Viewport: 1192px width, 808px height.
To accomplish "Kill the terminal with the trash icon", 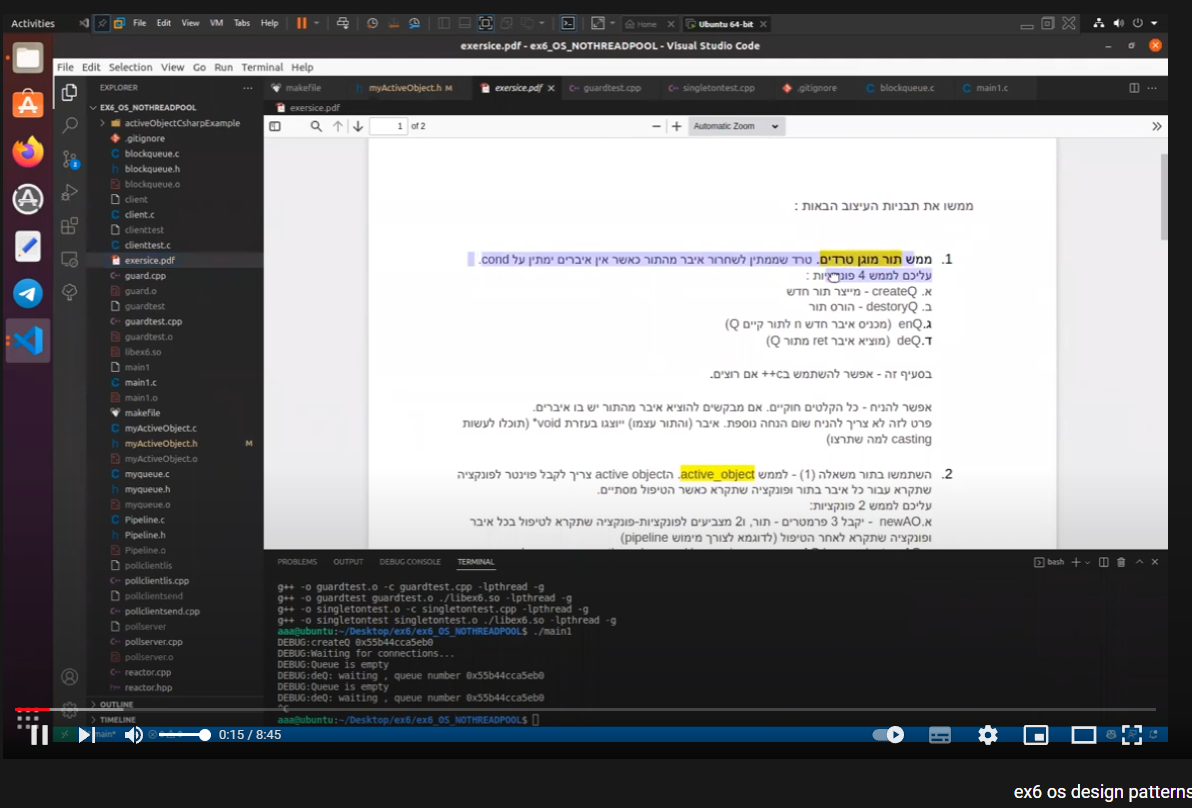I will coord(1123,561).
